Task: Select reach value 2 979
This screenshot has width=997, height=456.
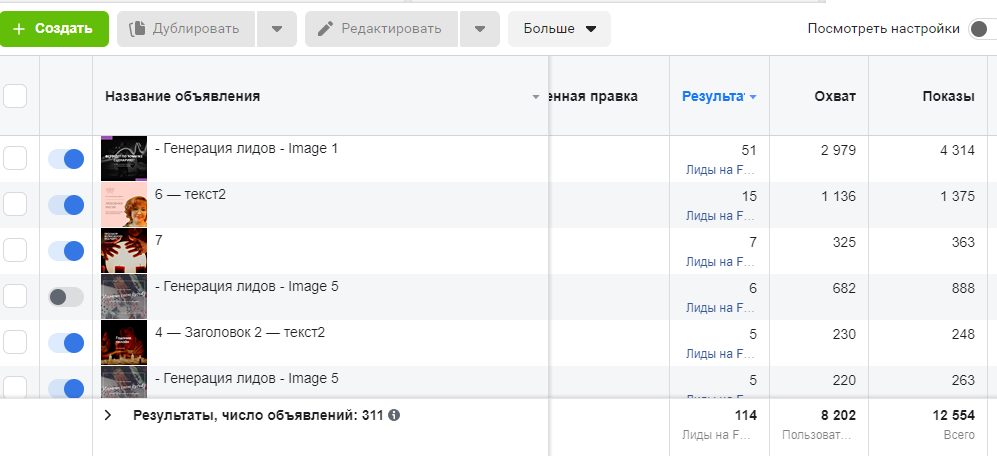Action: coord(837,150)
